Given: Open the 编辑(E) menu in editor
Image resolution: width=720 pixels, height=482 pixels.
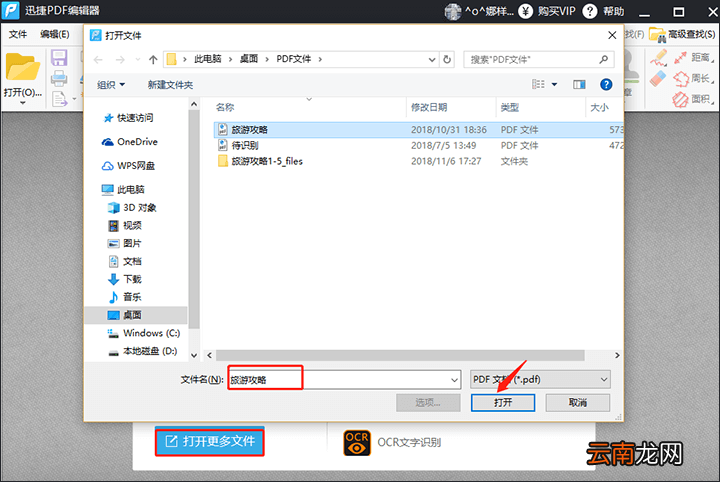Looking at the screenshot, I should (x=55, y=34).
